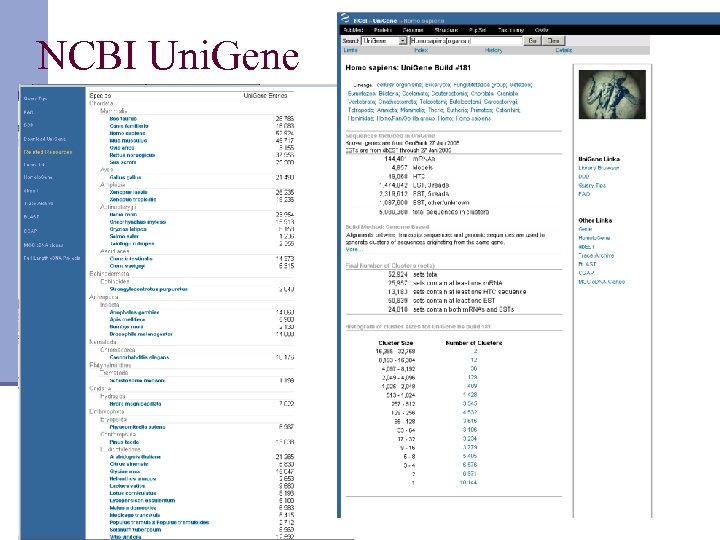Open the Search database dropdown showing UniGene
The image size is (720, 540).
coord(384,41)
